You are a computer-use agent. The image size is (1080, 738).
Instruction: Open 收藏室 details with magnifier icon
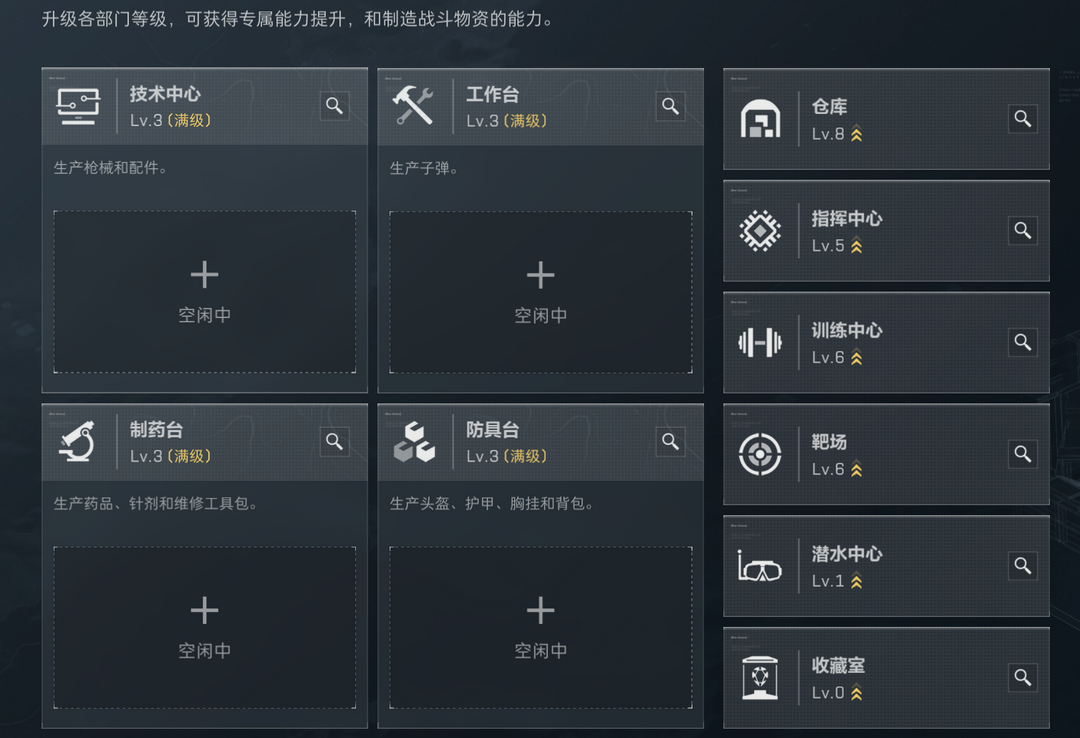click(1022, 677)
